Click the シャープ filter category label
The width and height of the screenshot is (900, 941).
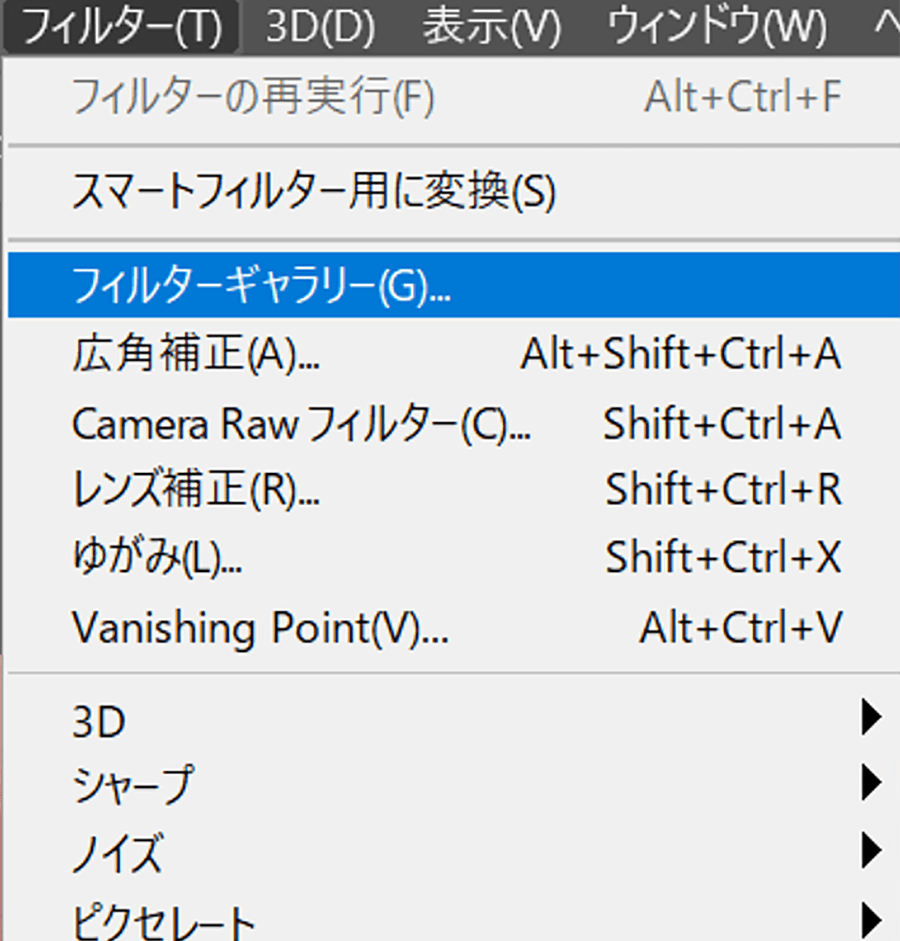click(131, 786)
